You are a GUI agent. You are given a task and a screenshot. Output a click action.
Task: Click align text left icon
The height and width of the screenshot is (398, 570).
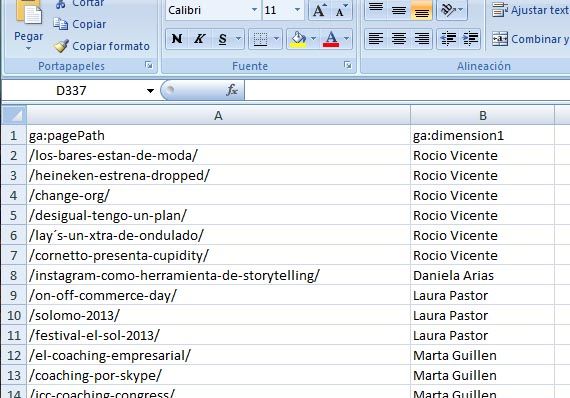tap(376, 39)
